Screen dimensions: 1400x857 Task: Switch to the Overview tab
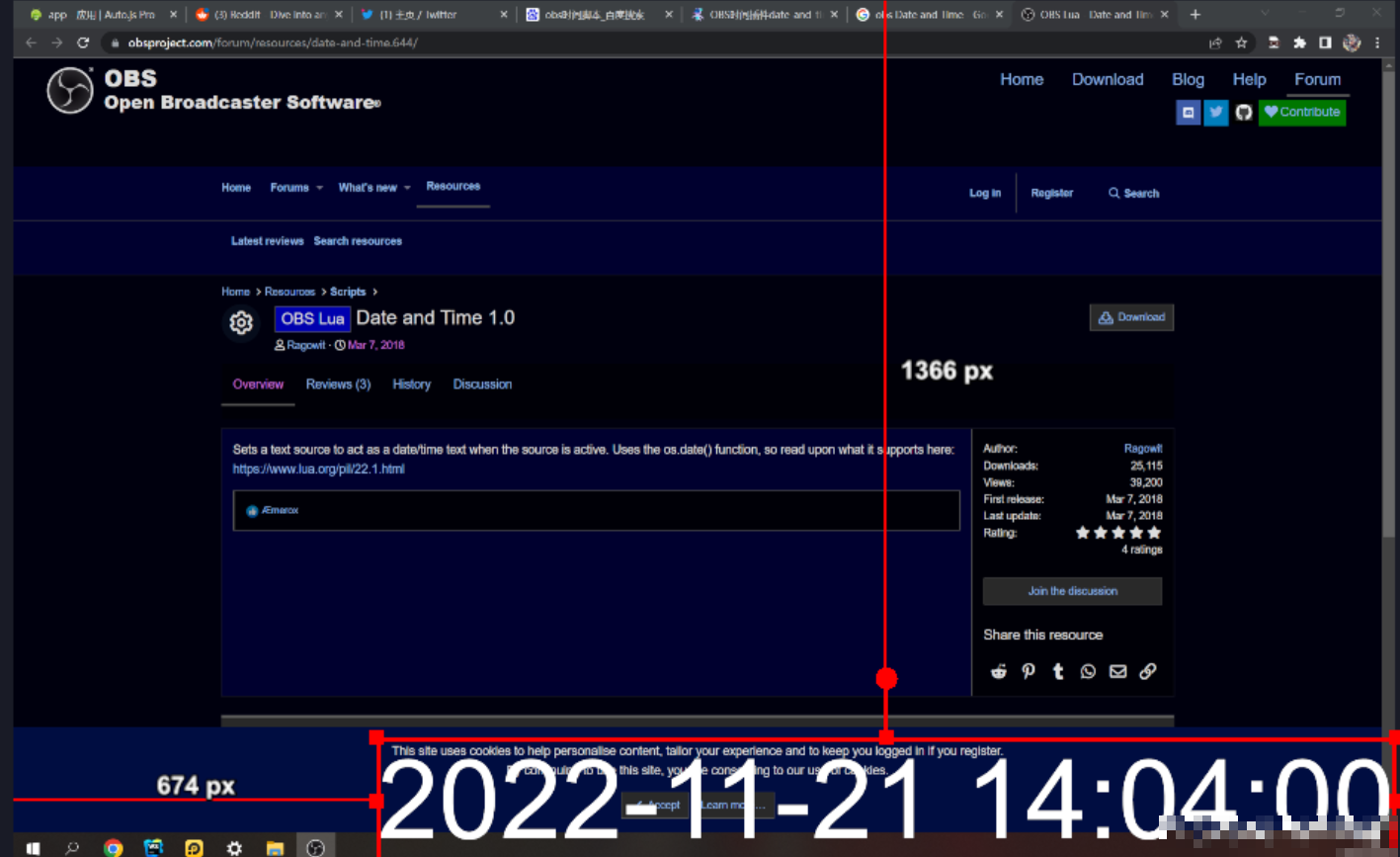pyautogui.click(x=258, y=385)
